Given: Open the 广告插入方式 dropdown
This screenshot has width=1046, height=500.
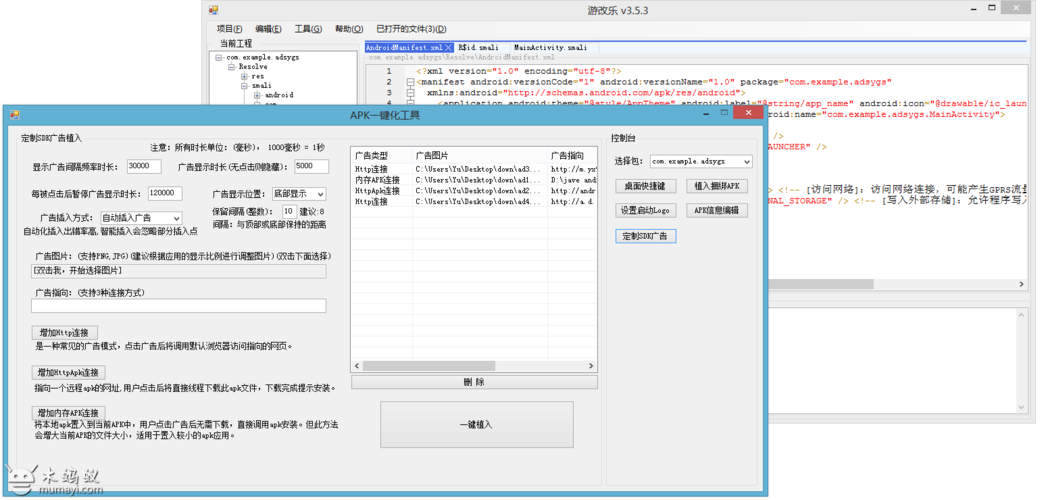Looking at the screenshot, I should point(176,218).
